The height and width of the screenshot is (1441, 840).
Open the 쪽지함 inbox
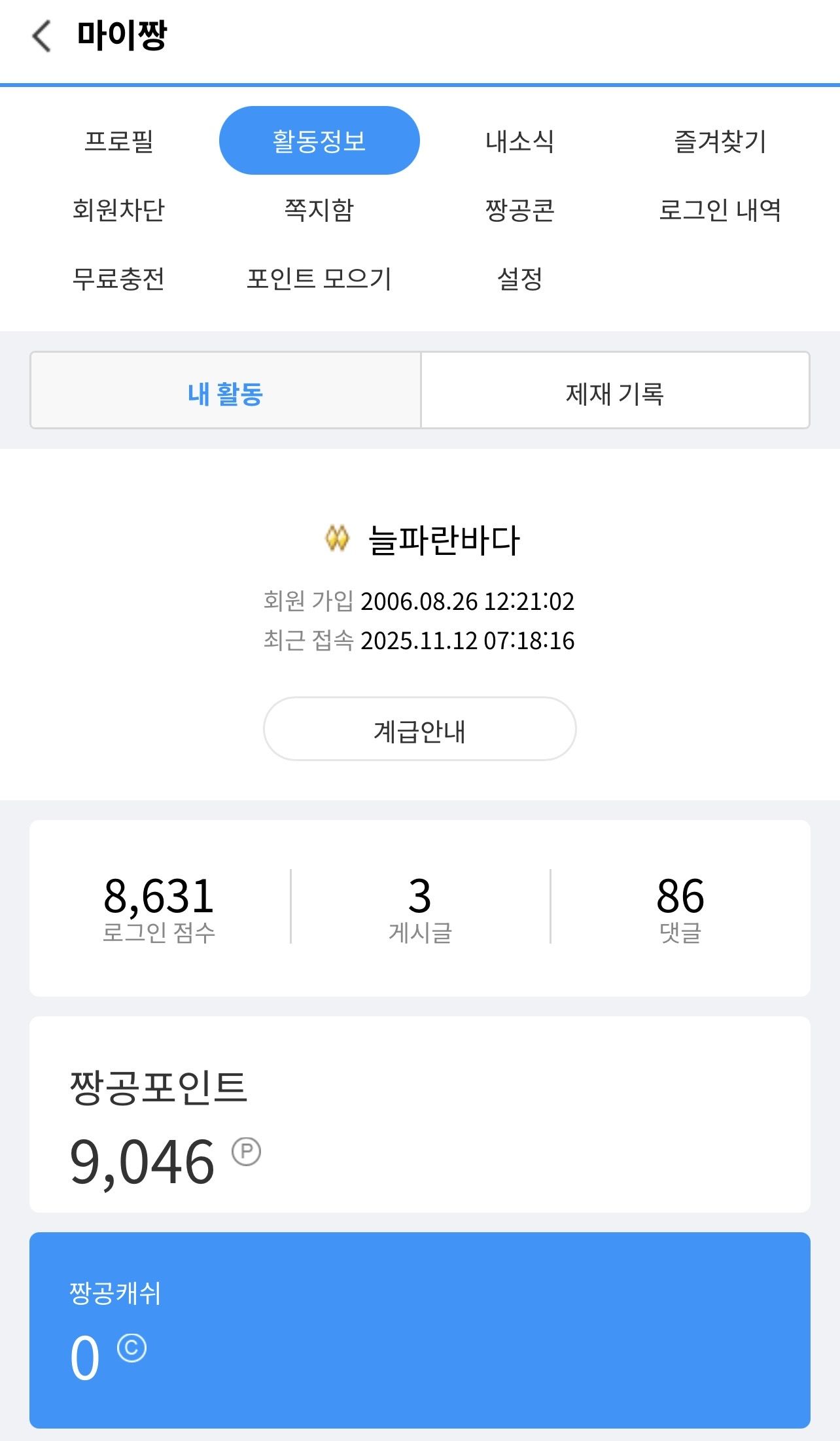click(x=319, y=210)
